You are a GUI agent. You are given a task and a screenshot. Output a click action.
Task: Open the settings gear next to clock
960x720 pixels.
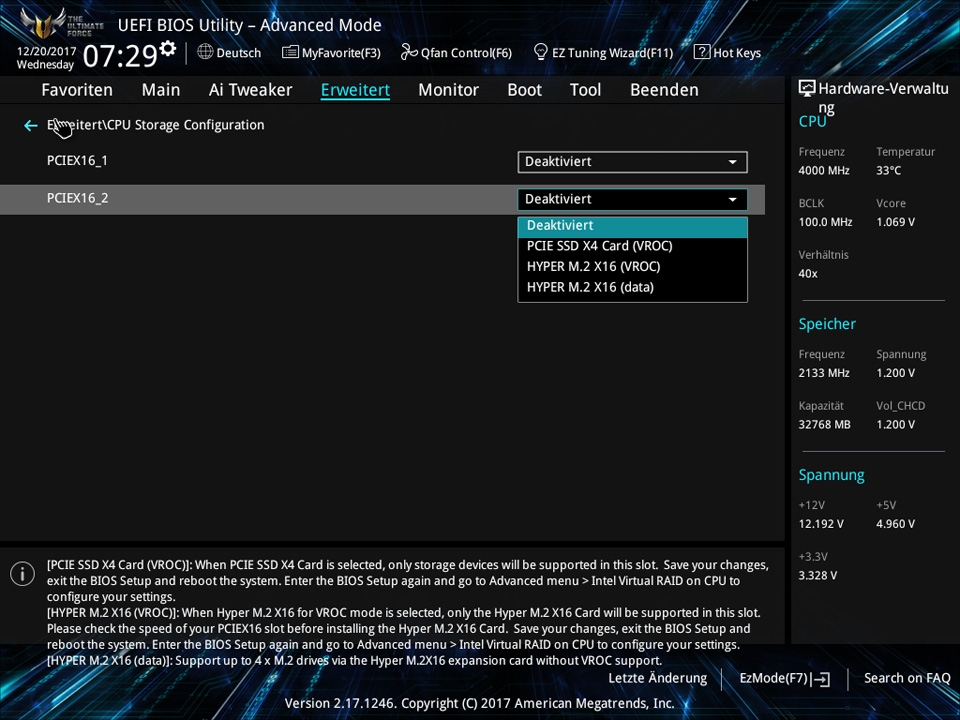pos(168,48)
